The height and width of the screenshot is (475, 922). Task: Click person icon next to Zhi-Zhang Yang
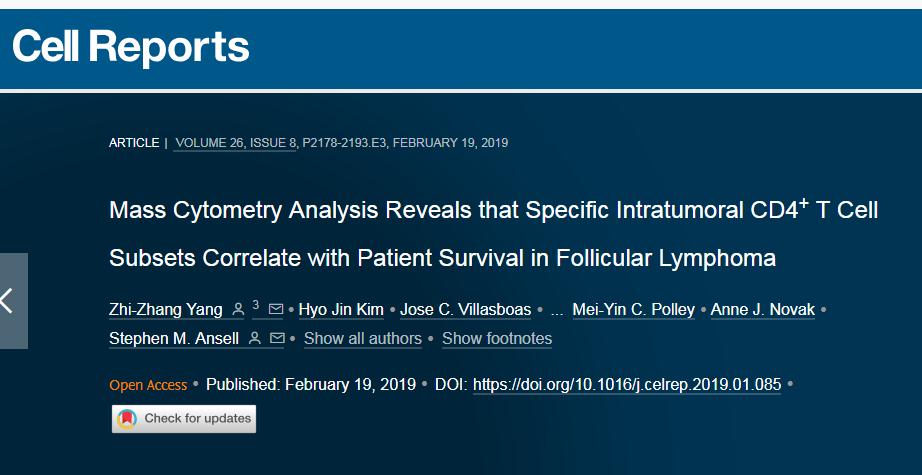click(238, 309)
